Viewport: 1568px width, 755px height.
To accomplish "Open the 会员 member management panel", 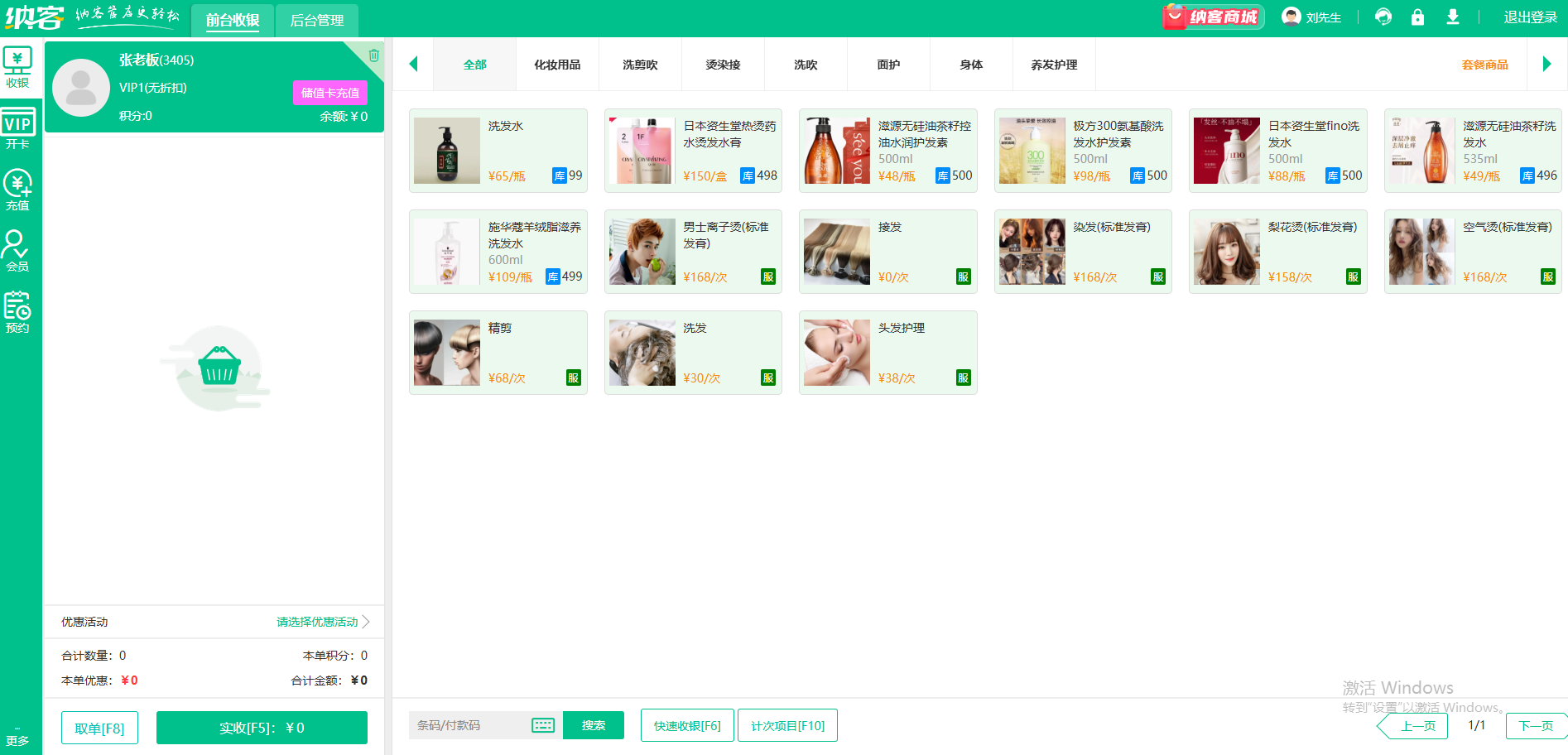I will [18, 249].
